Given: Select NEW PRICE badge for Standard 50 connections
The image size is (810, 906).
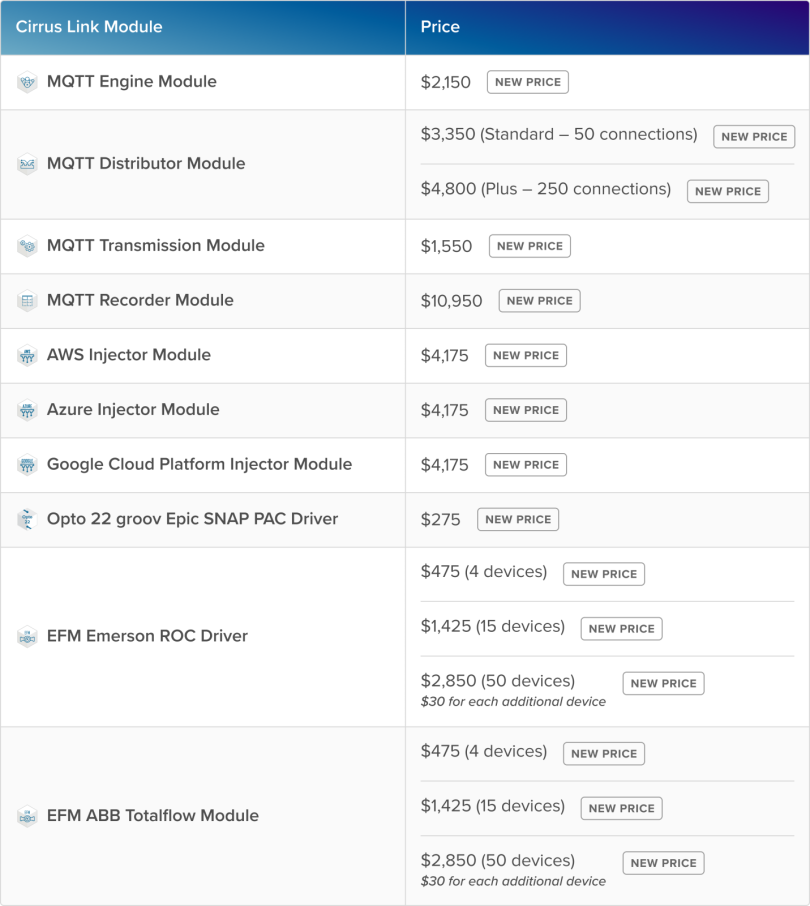Looking at the screenshot, I should (x=755, y=137).
